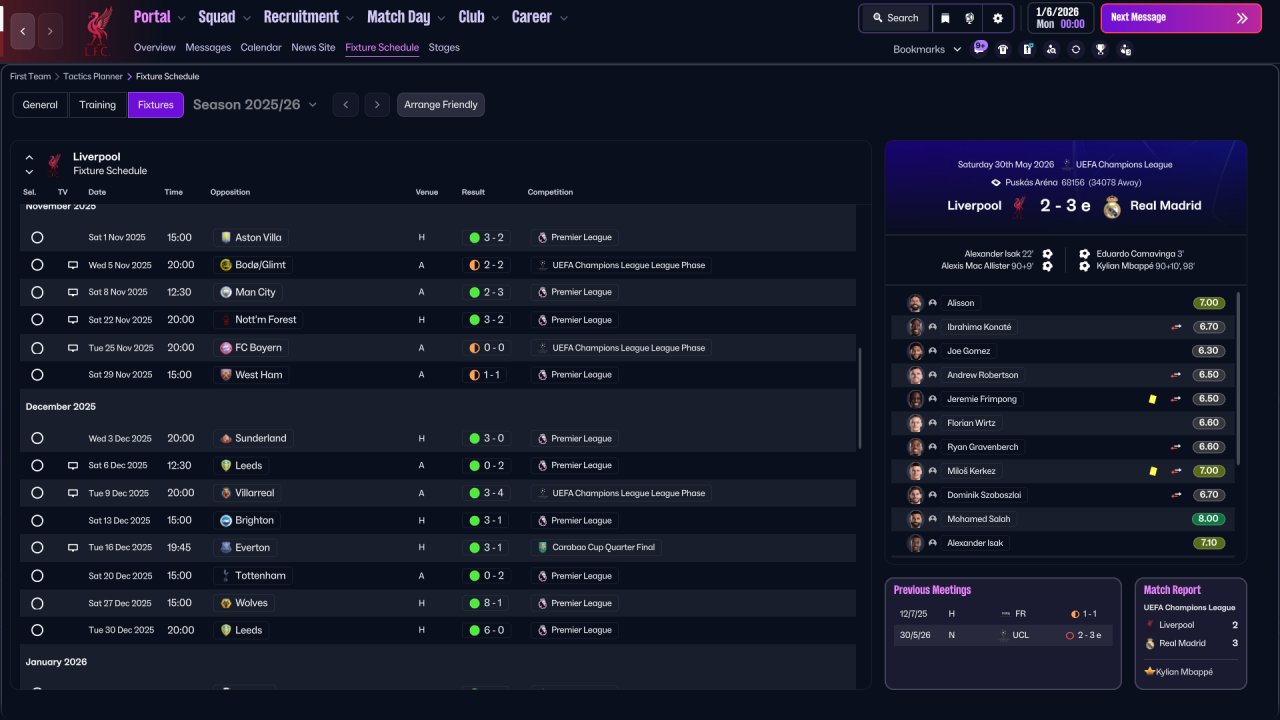Image resolution: width=1280 pixels, height=720 pixels.
Task: Open the shirt bookmark icon
Action: pyautogui.click(x=1003, y=49)
